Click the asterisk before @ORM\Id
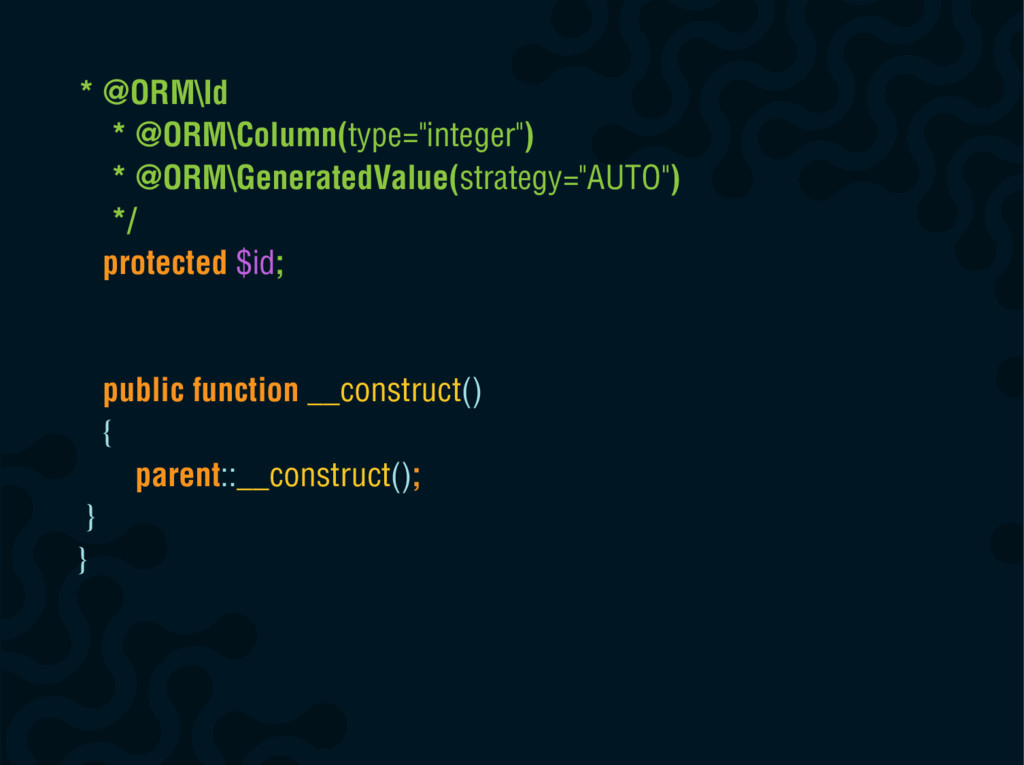This screenshot has height=765, width=1024. (x=86, y=88)
